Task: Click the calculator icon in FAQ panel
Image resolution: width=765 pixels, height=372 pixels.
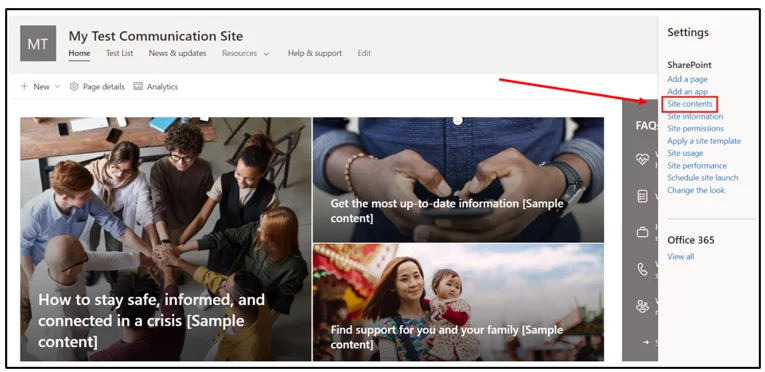Action: (643, 196)
